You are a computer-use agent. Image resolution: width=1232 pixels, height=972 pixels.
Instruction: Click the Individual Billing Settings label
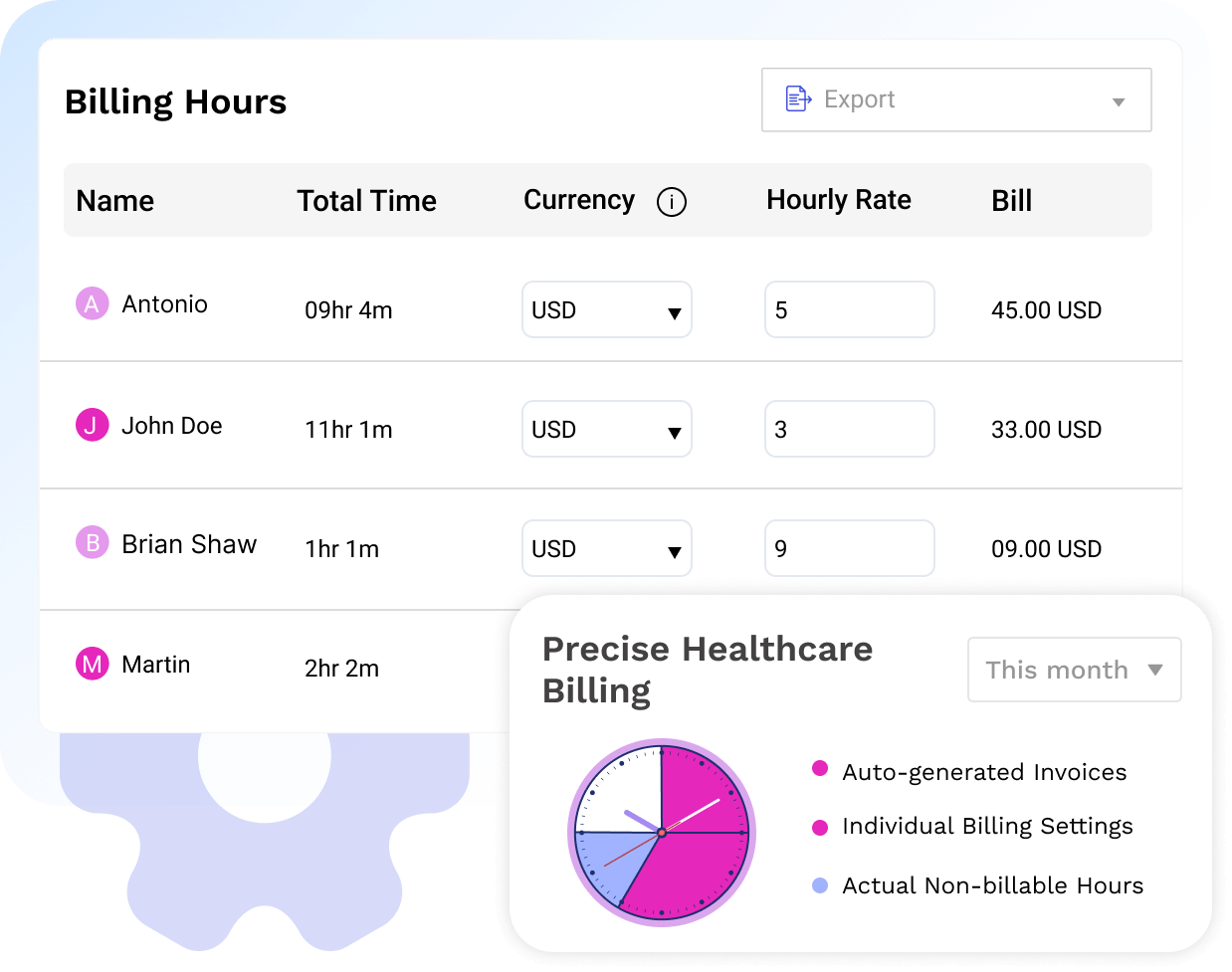point(987,827)
